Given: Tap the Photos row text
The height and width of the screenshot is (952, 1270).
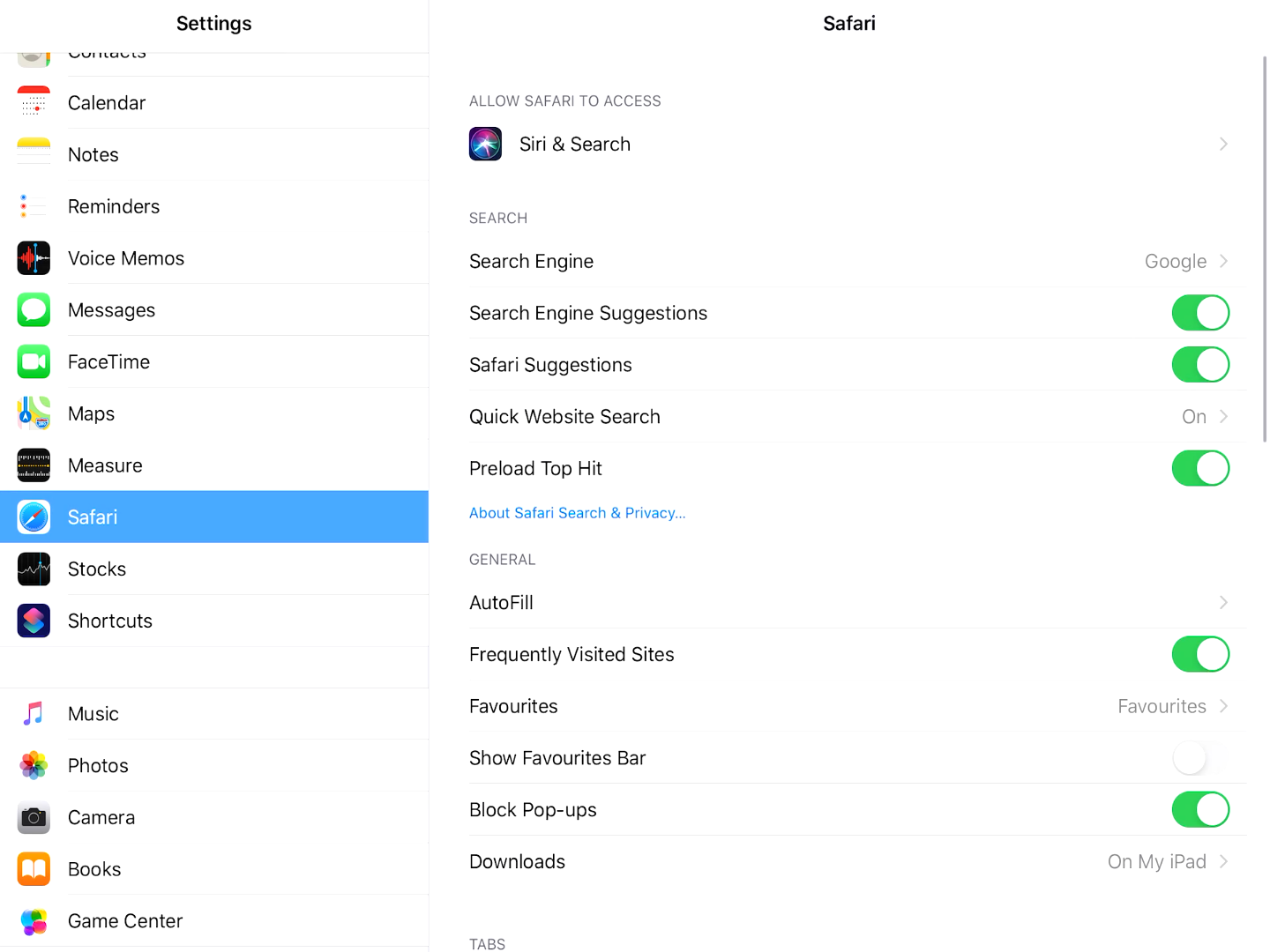Looking at the screenshot, I should point(98,766).
